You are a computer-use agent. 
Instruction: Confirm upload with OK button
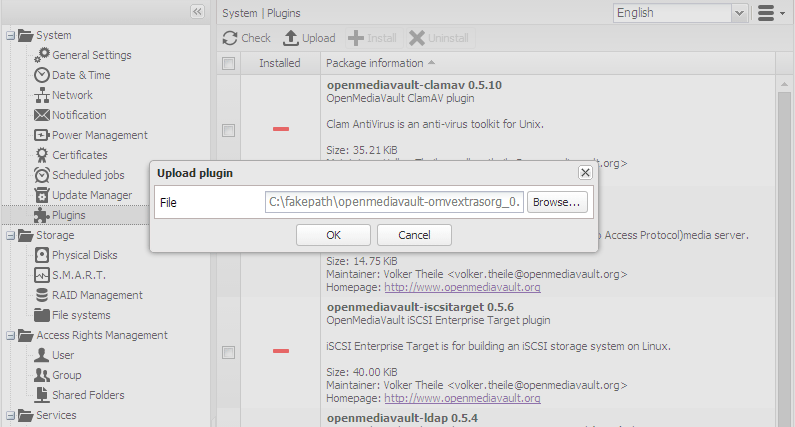coord(333,235)
